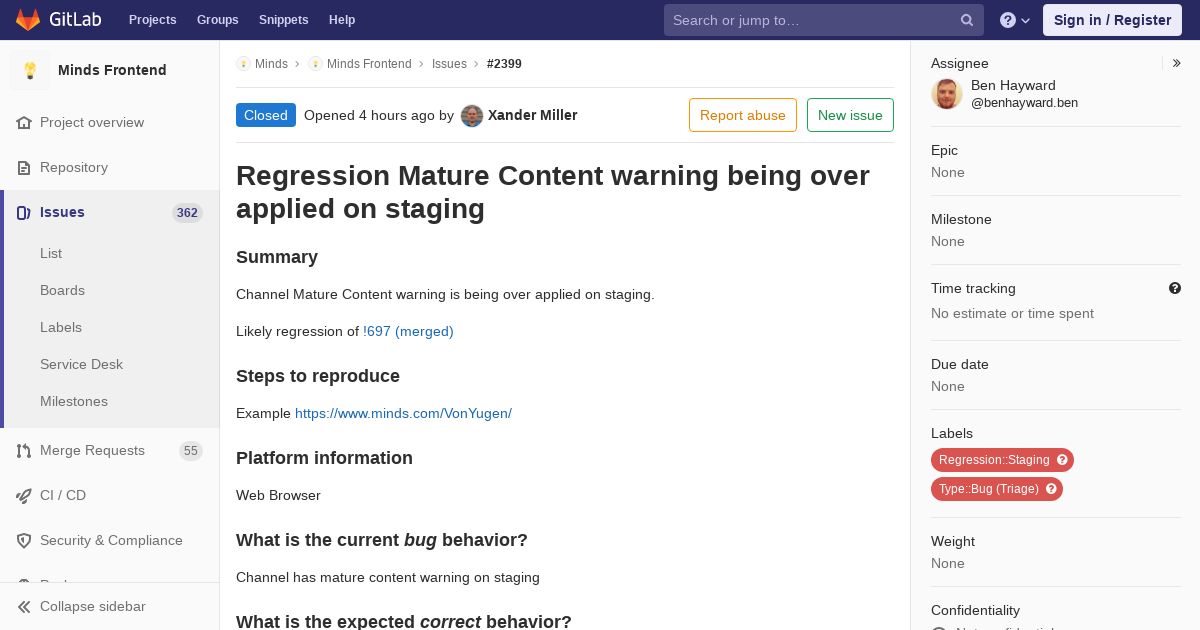Click the Xander Miller author link
Viewport: 1200px width, 630px height.
tap(532, 115)
